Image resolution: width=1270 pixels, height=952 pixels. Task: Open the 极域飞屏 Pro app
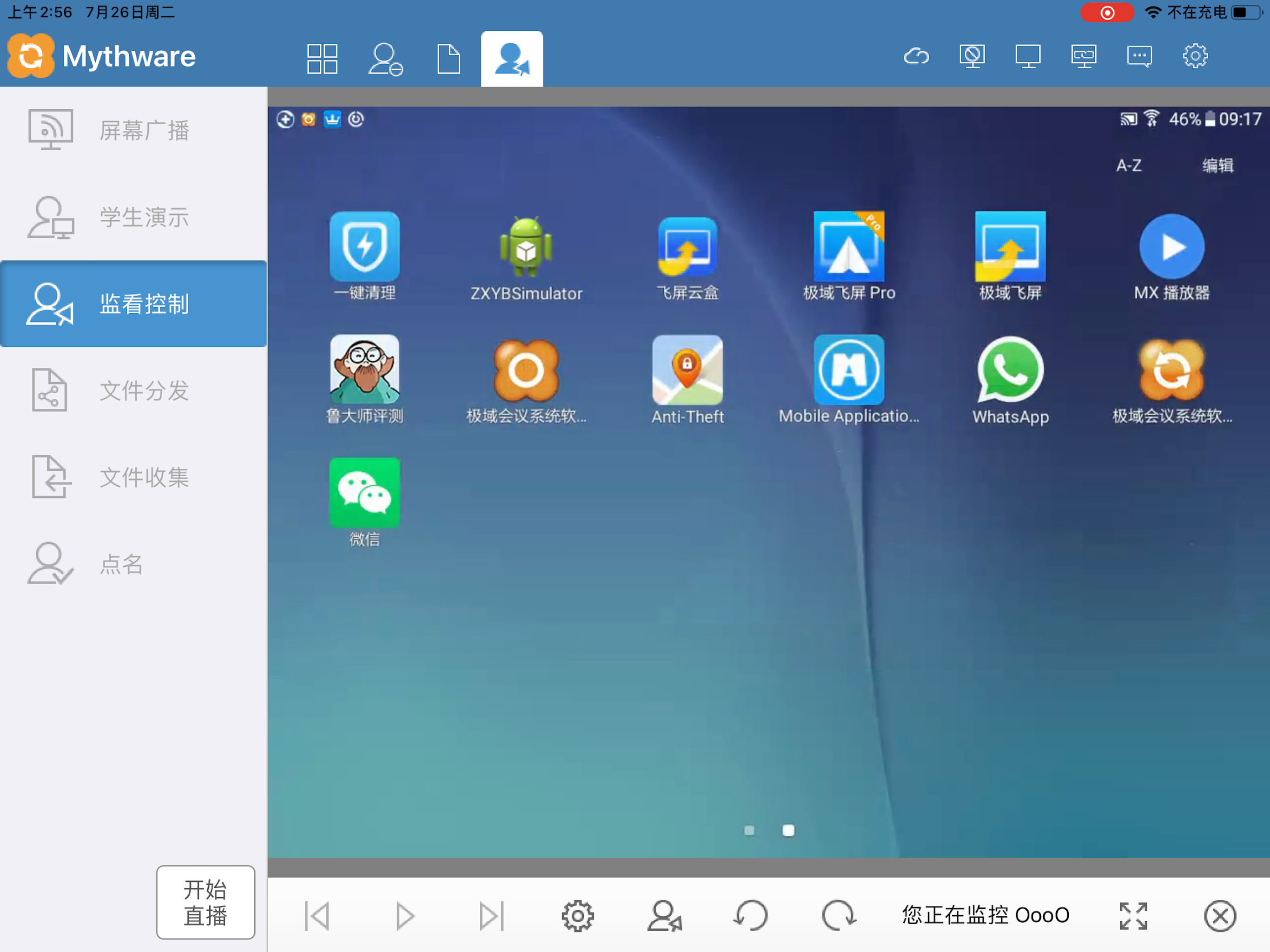point(849,257)
